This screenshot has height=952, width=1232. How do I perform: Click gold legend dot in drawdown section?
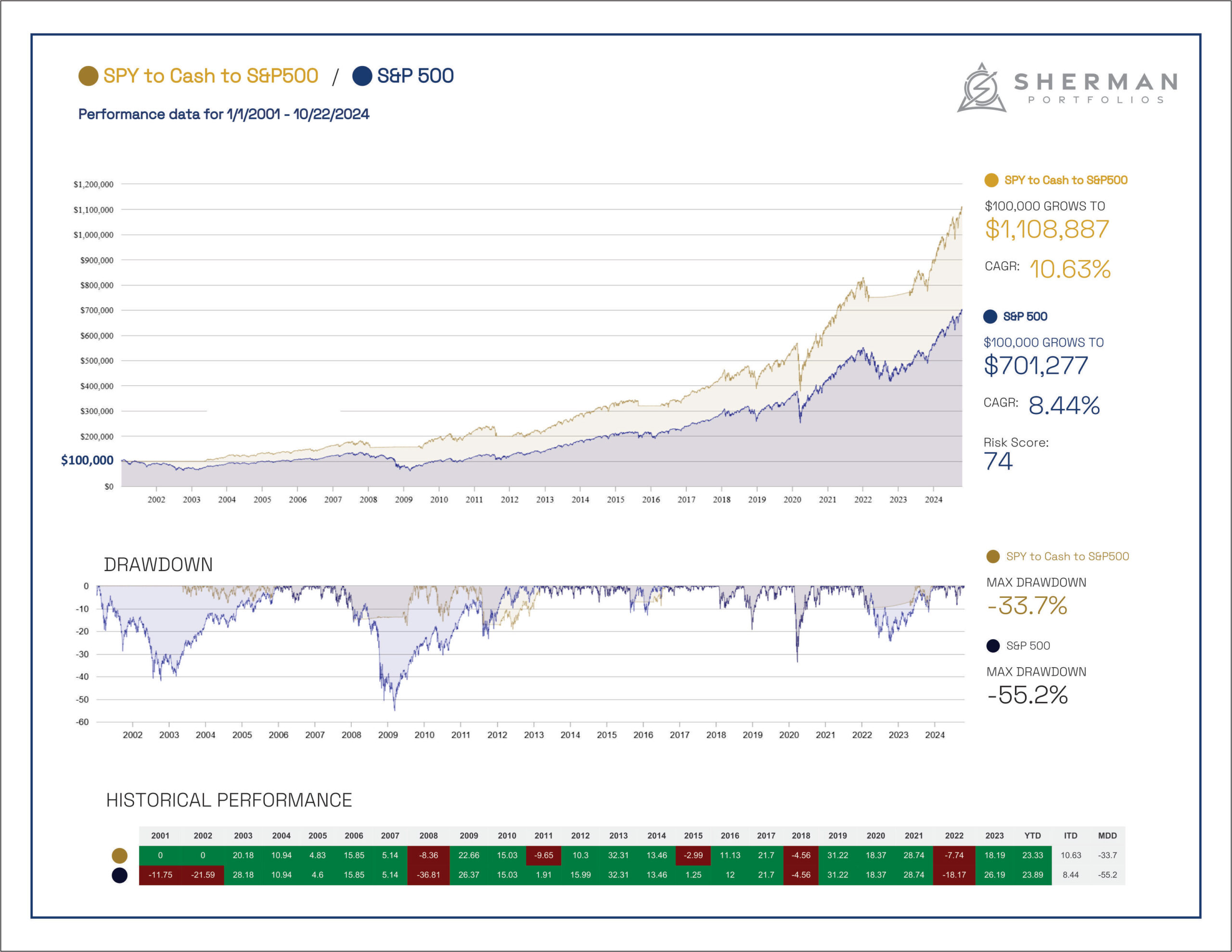click(x=993, y=557)
